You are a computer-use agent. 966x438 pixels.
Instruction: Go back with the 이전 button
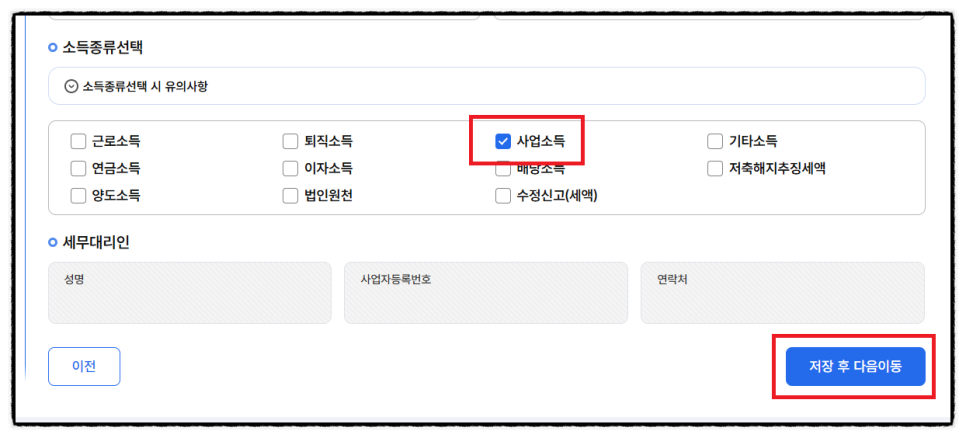click(x=84, y=367)
